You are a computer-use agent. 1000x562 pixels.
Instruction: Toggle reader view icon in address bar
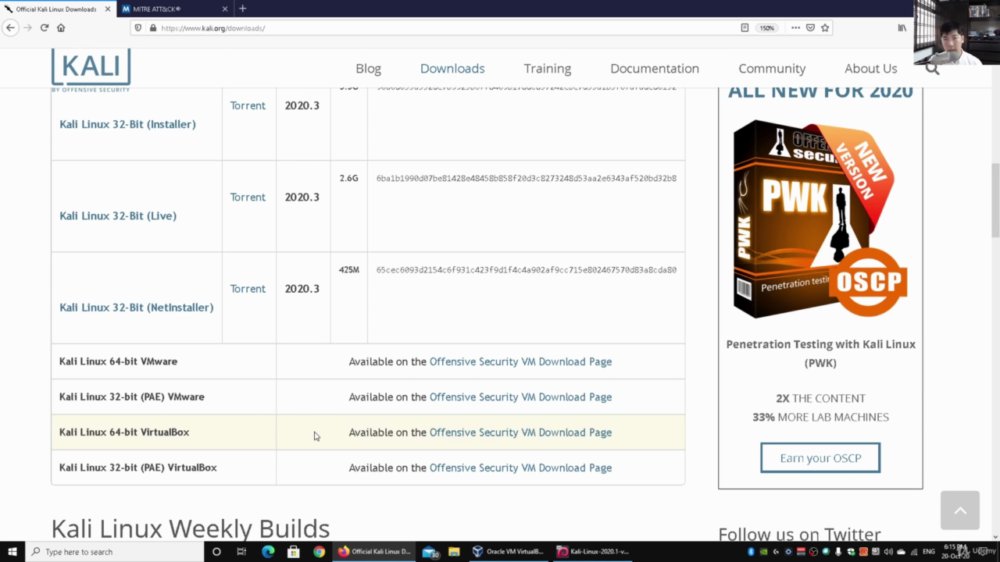(744, 28)
